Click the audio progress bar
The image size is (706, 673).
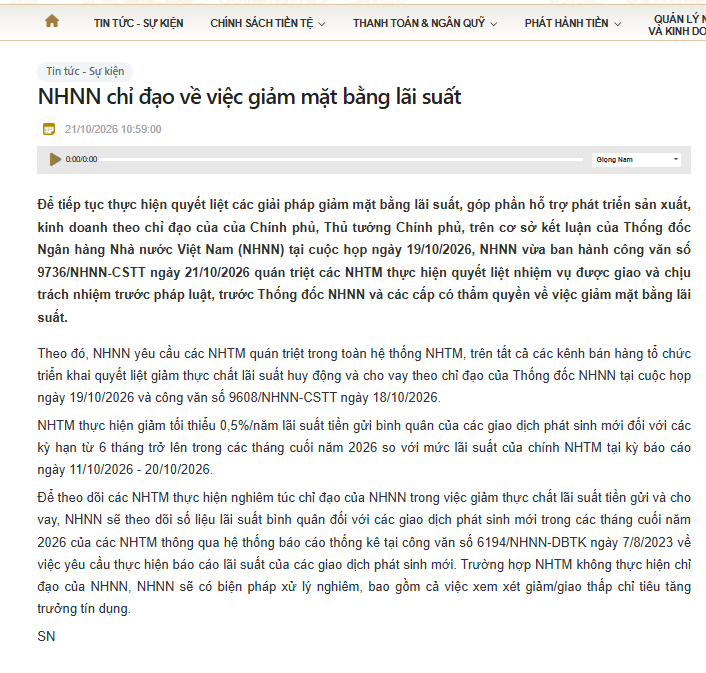[x=341, y=159]
